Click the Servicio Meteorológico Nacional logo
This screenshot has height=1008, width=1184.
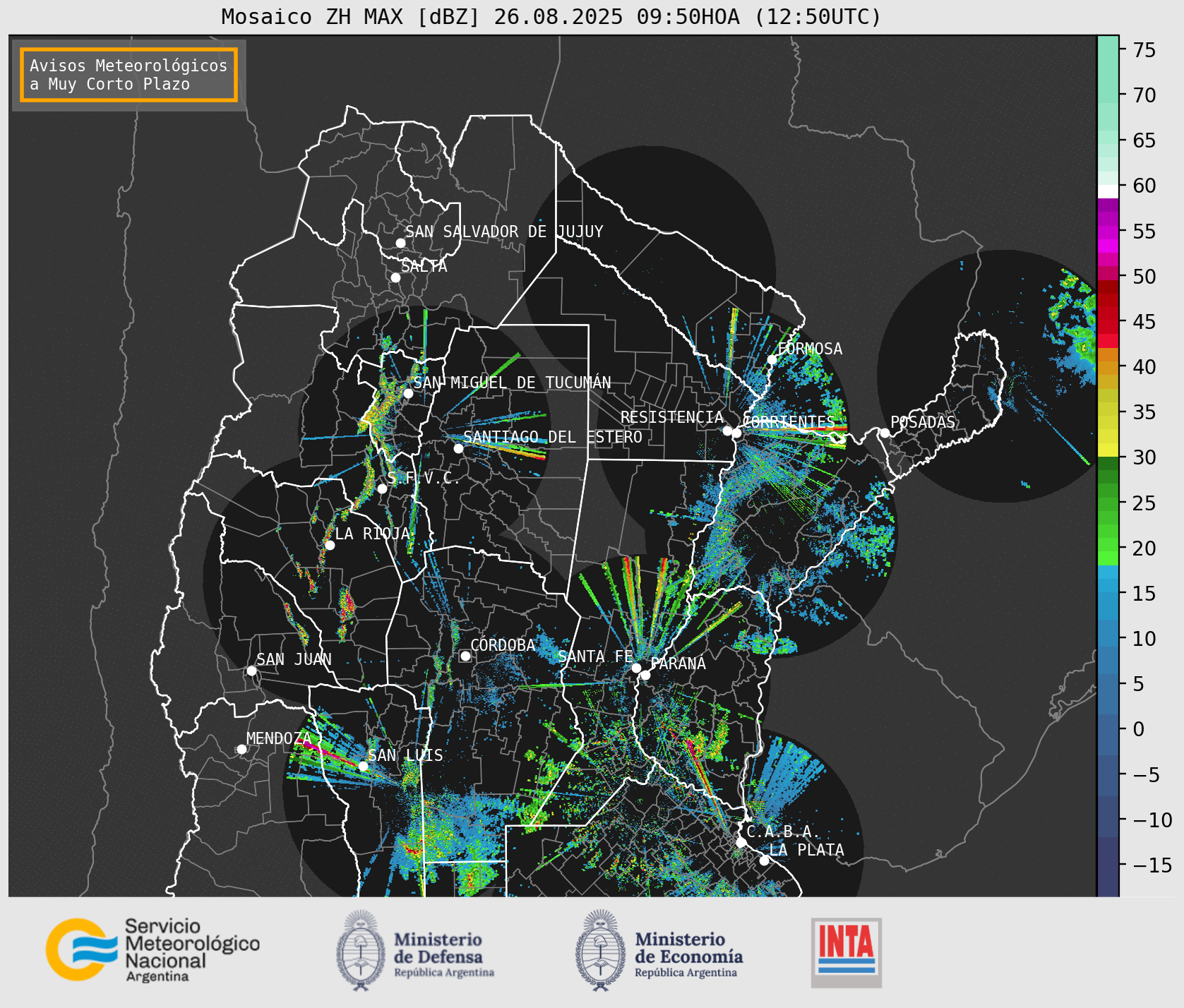[153, 949]
